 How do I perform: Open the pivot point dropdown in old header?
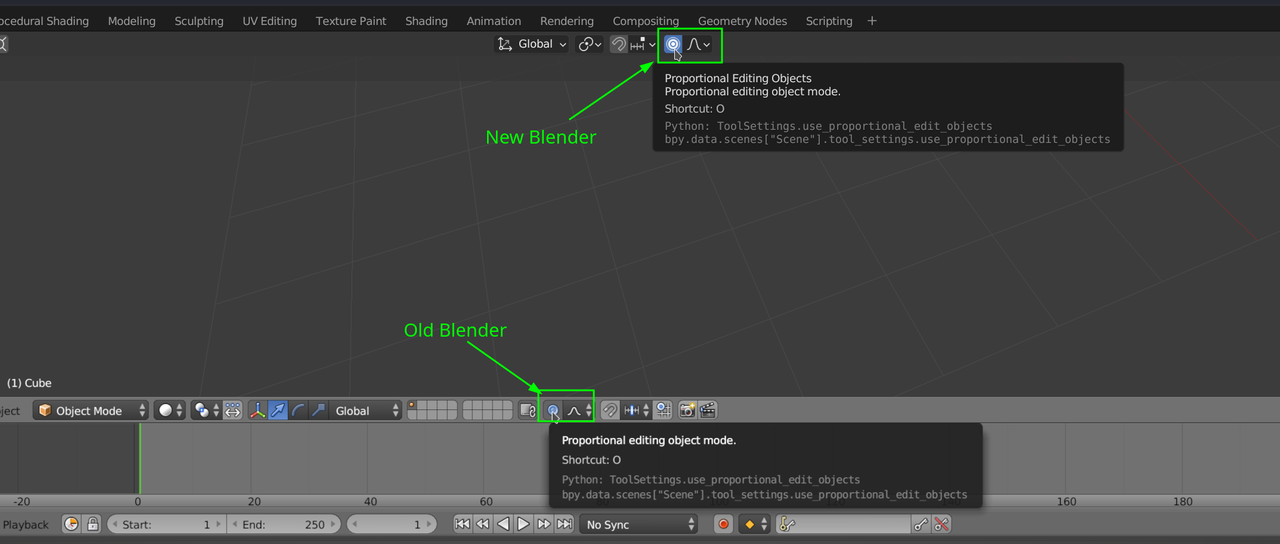206,411
